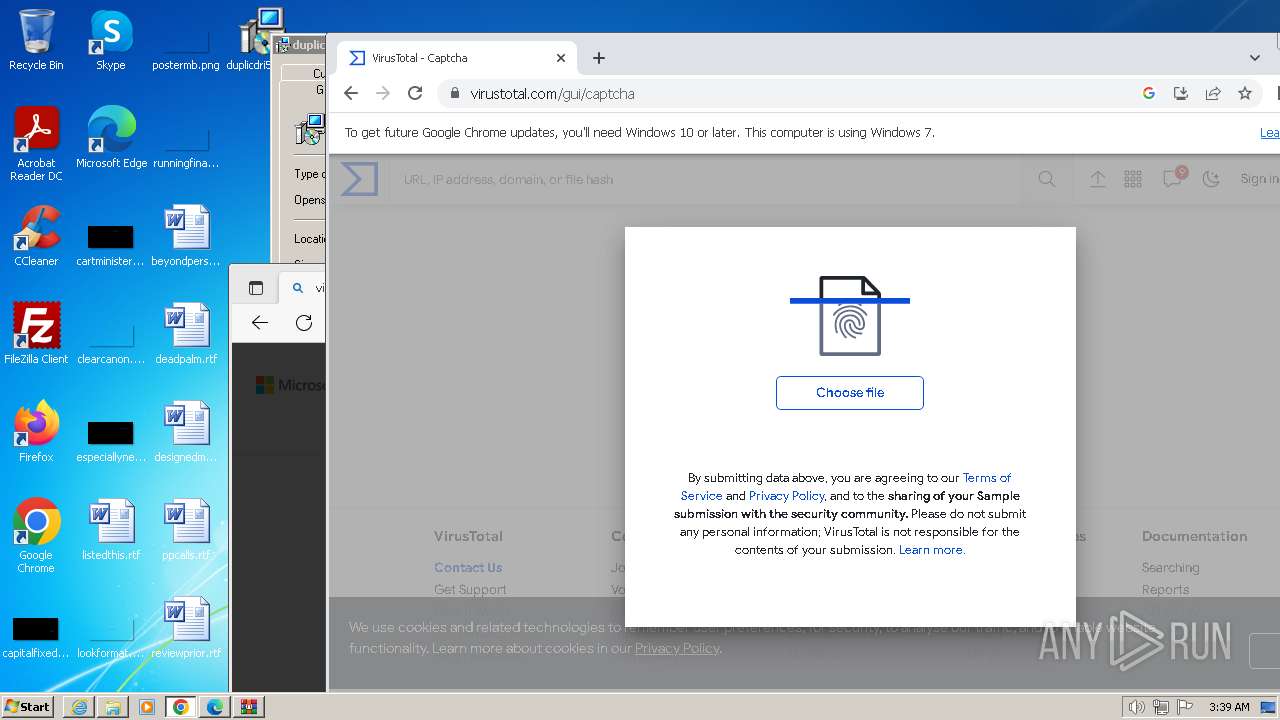The image size is (1280, 720).
Task: Toggle VirusTotal dark mode icon
Action: coord(1211,179)
